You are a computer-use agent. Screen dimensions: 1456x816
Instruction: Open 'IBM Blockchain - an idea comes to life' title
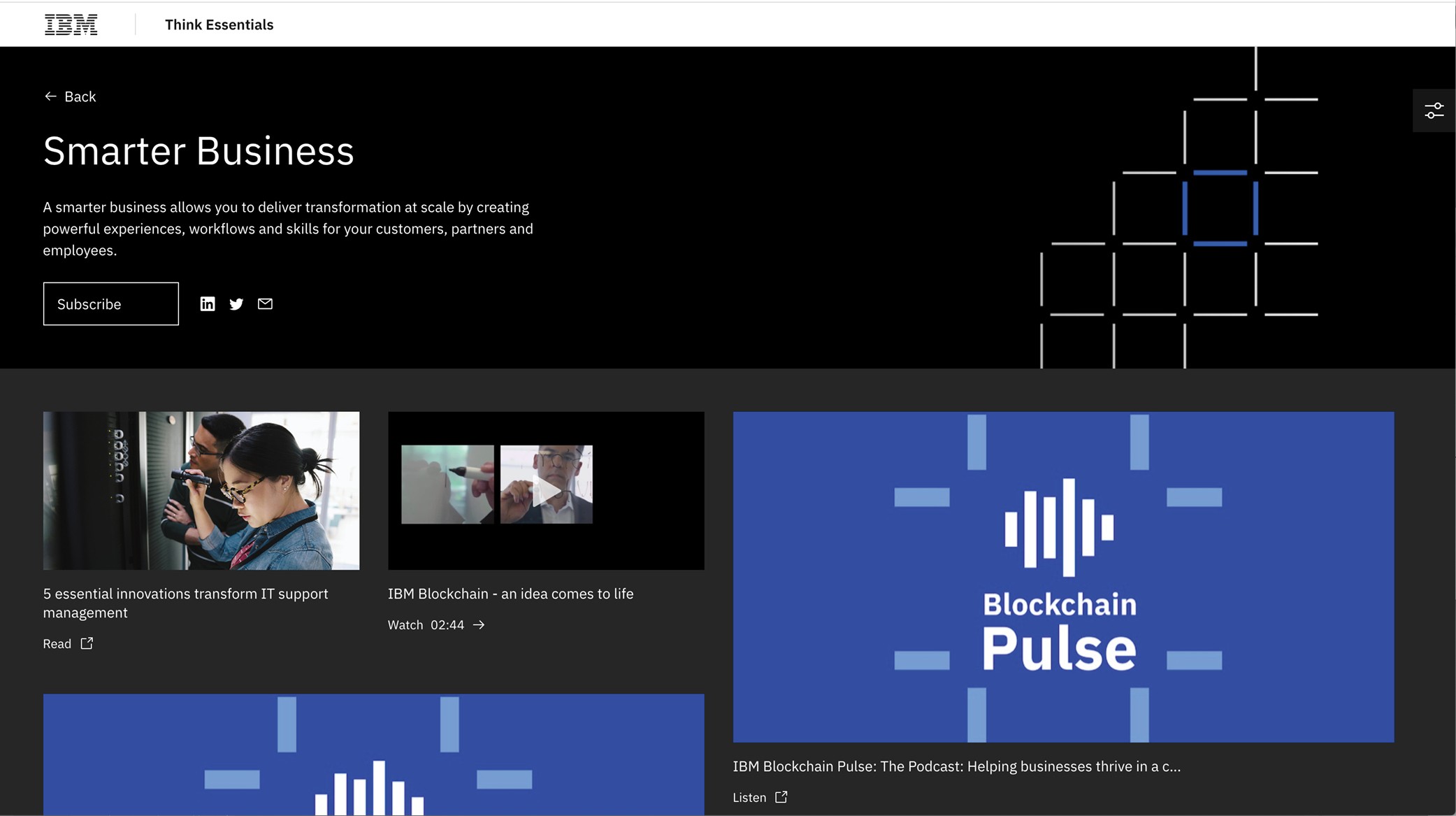click(x=511, y=594)
